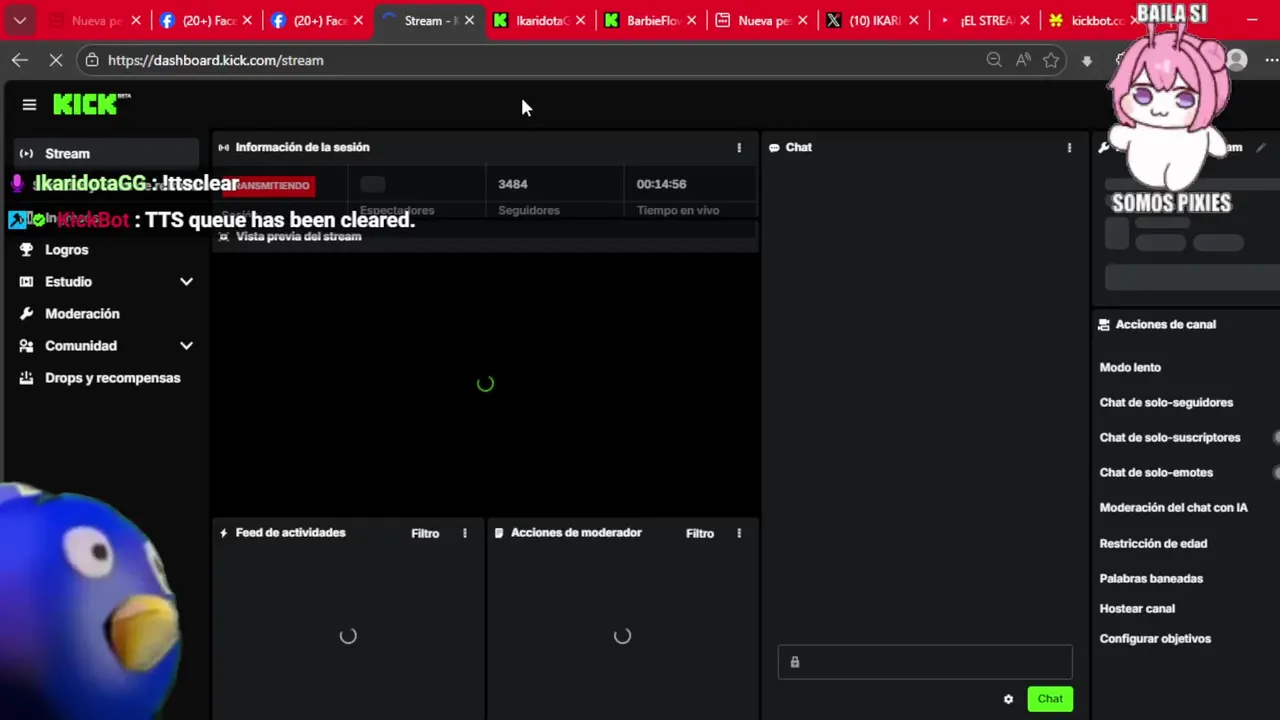Open Configurar objetivos
This screenshot has width=1280, height=720.
(1155, 638)
